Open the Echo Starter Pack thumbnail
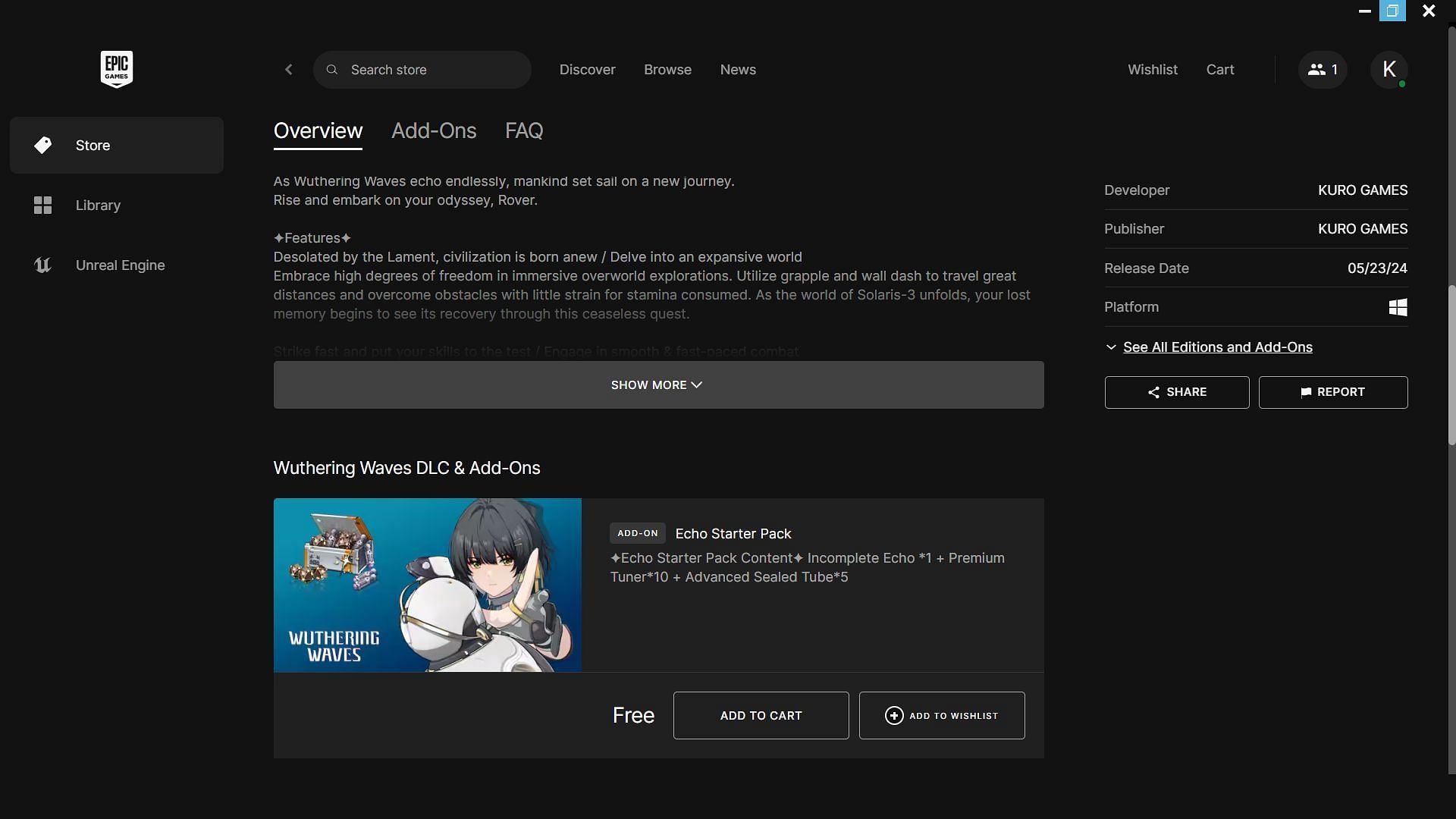Image resolution: width=1456 pixels, height=819 pixels. [427, 585]
